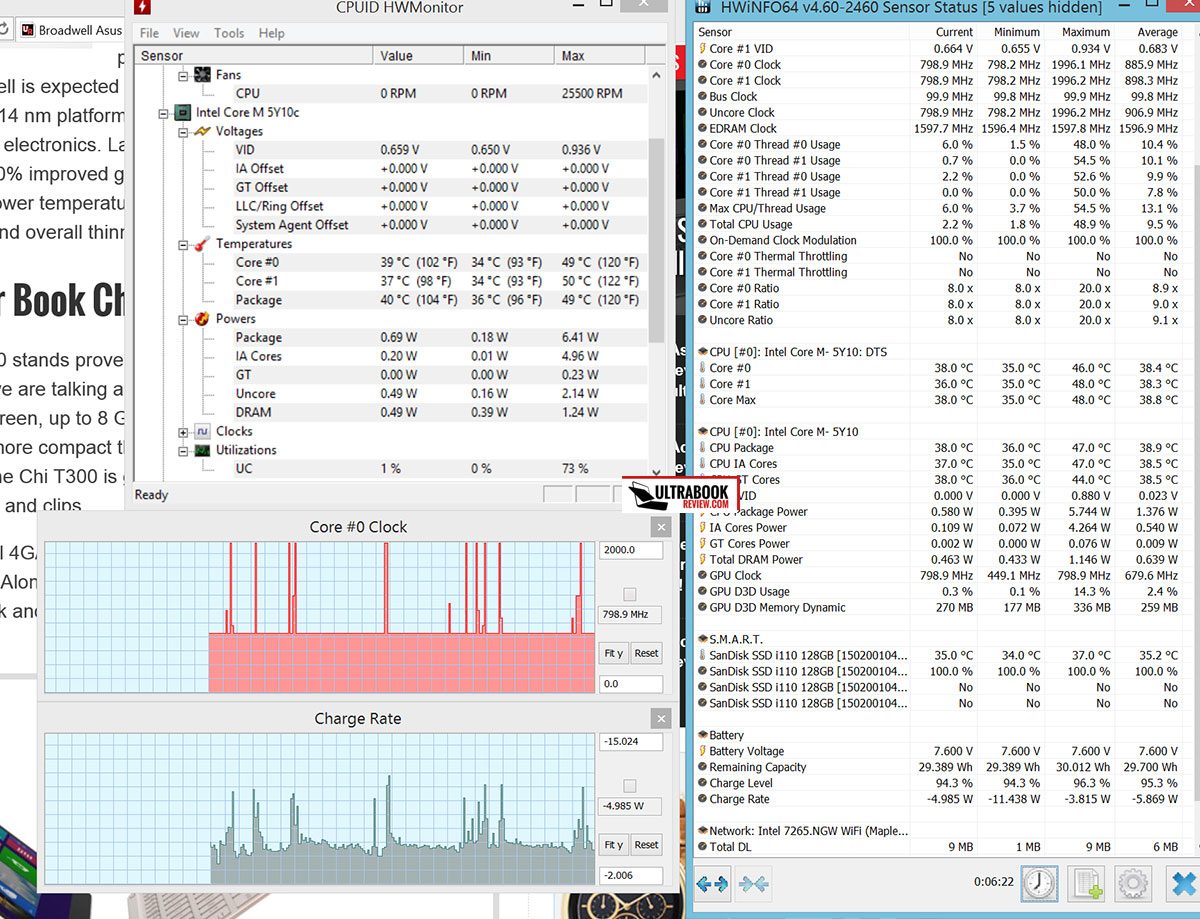The height and width of the screenshot is (919, 1200).
Task: Close the Core #0 Clock graph window
Action: [x=660, y=527]
